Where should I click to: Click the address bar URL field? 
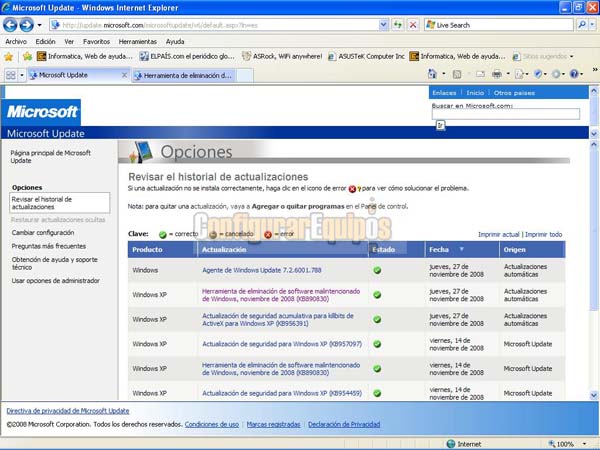[214, 25]
